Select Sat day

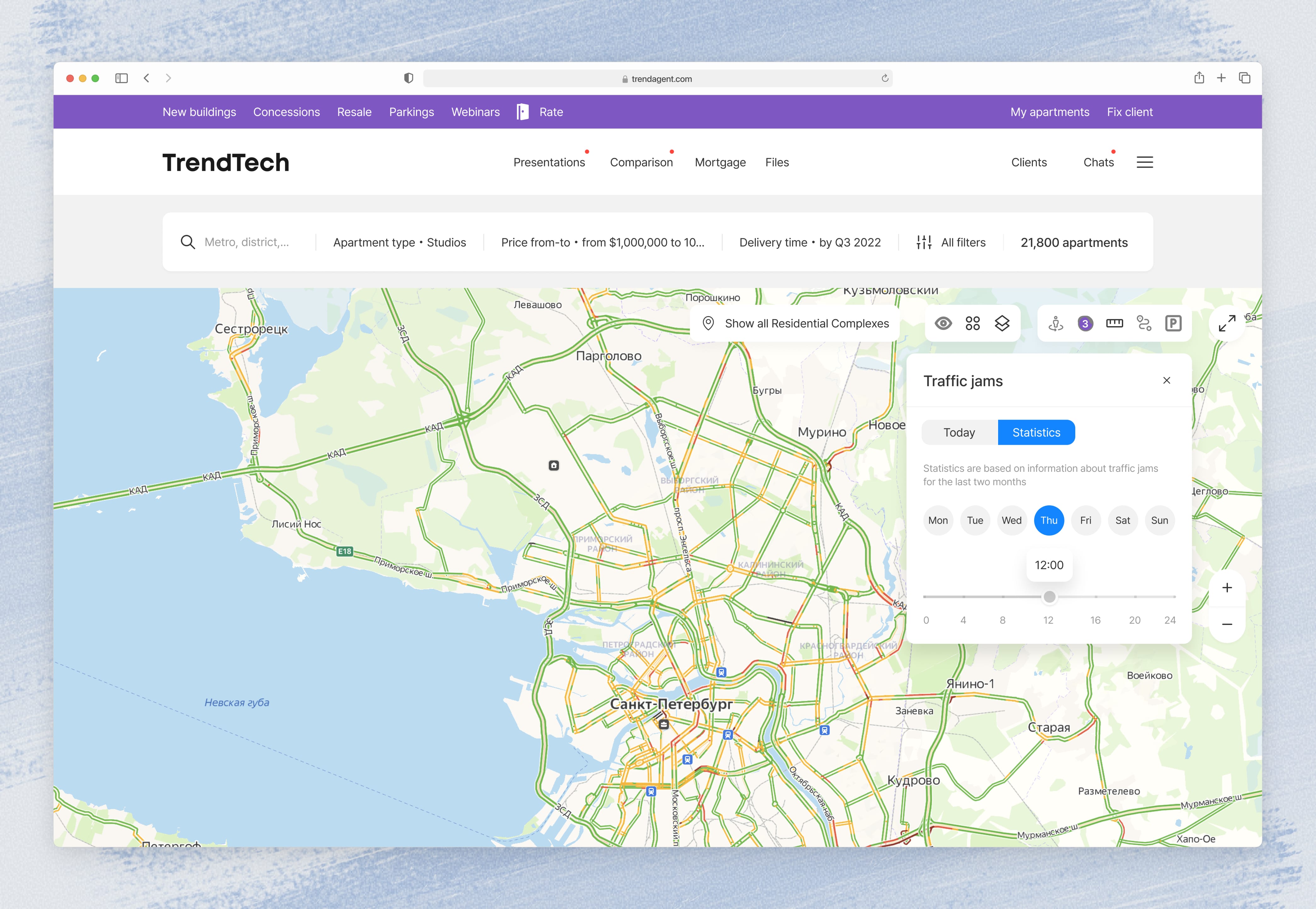point(1123,520)
